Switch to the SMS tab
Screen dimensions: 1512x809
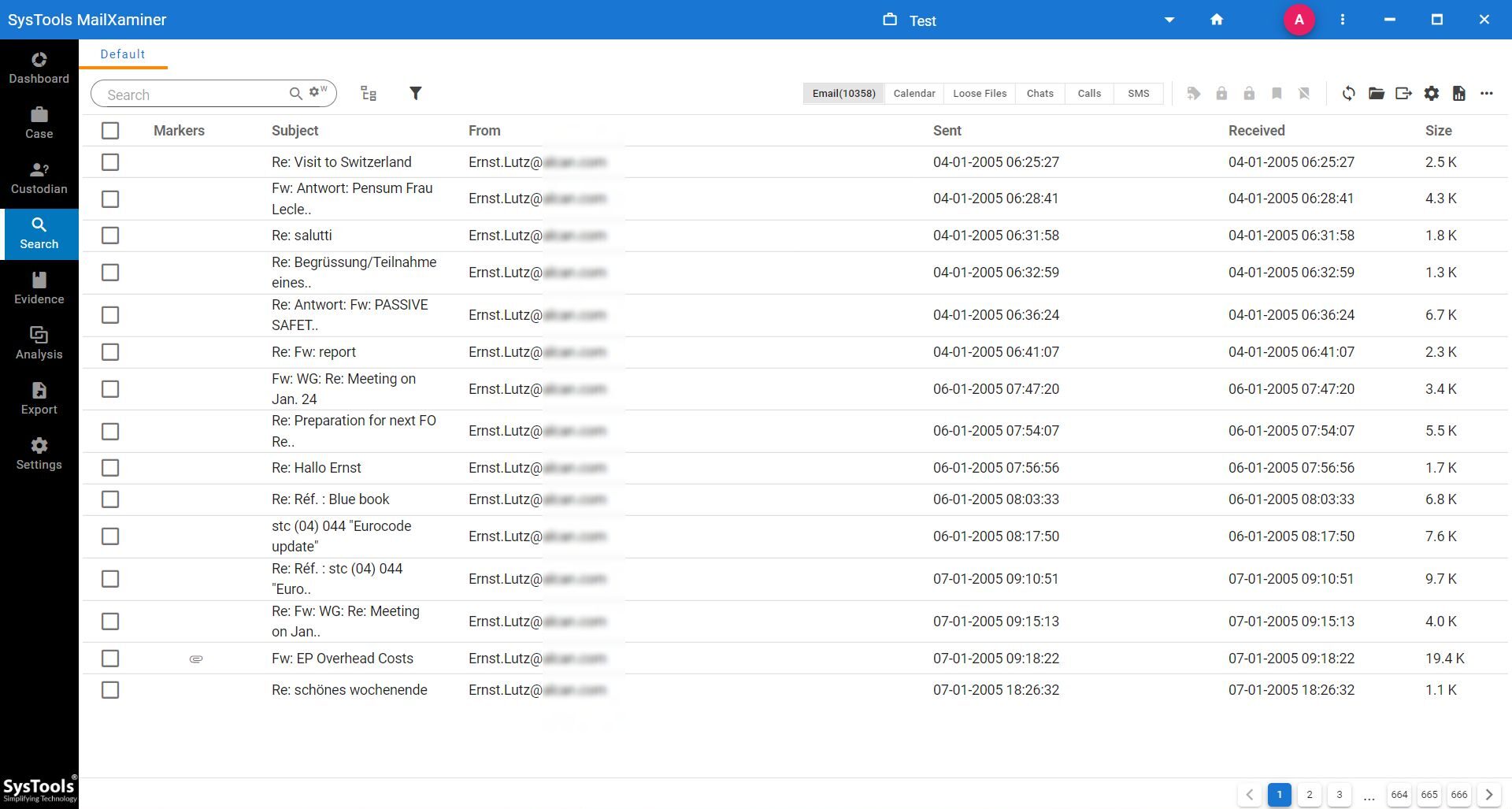tap(1139, 94)
